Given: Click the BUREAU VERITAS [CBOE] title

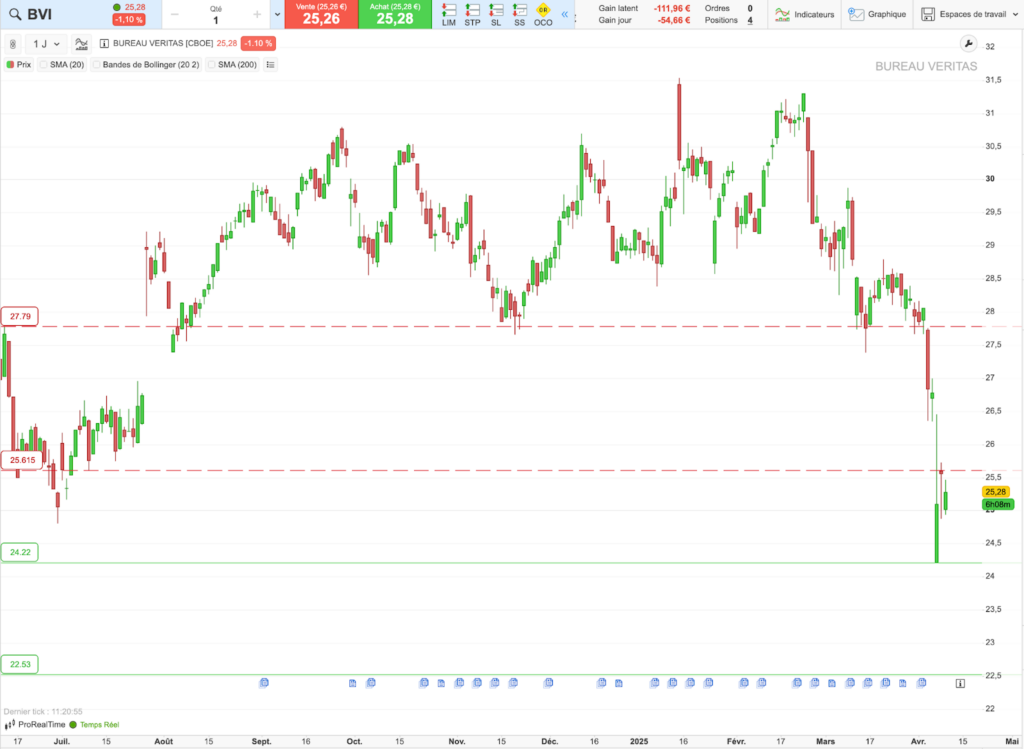Looking at the screenshot, I should [x=163, y=44].
